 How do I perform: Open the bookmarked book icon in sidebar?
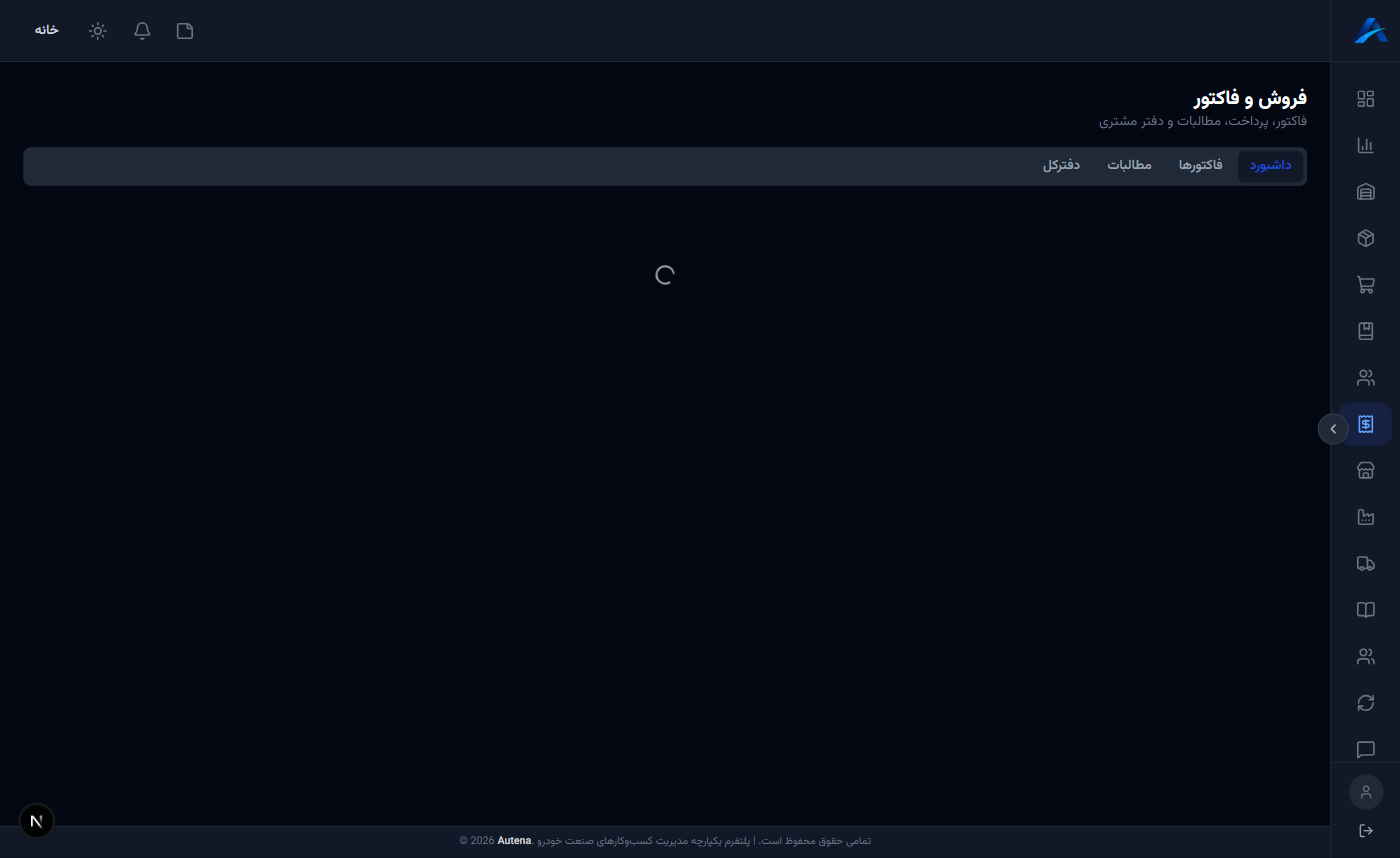pos(1365,331)
